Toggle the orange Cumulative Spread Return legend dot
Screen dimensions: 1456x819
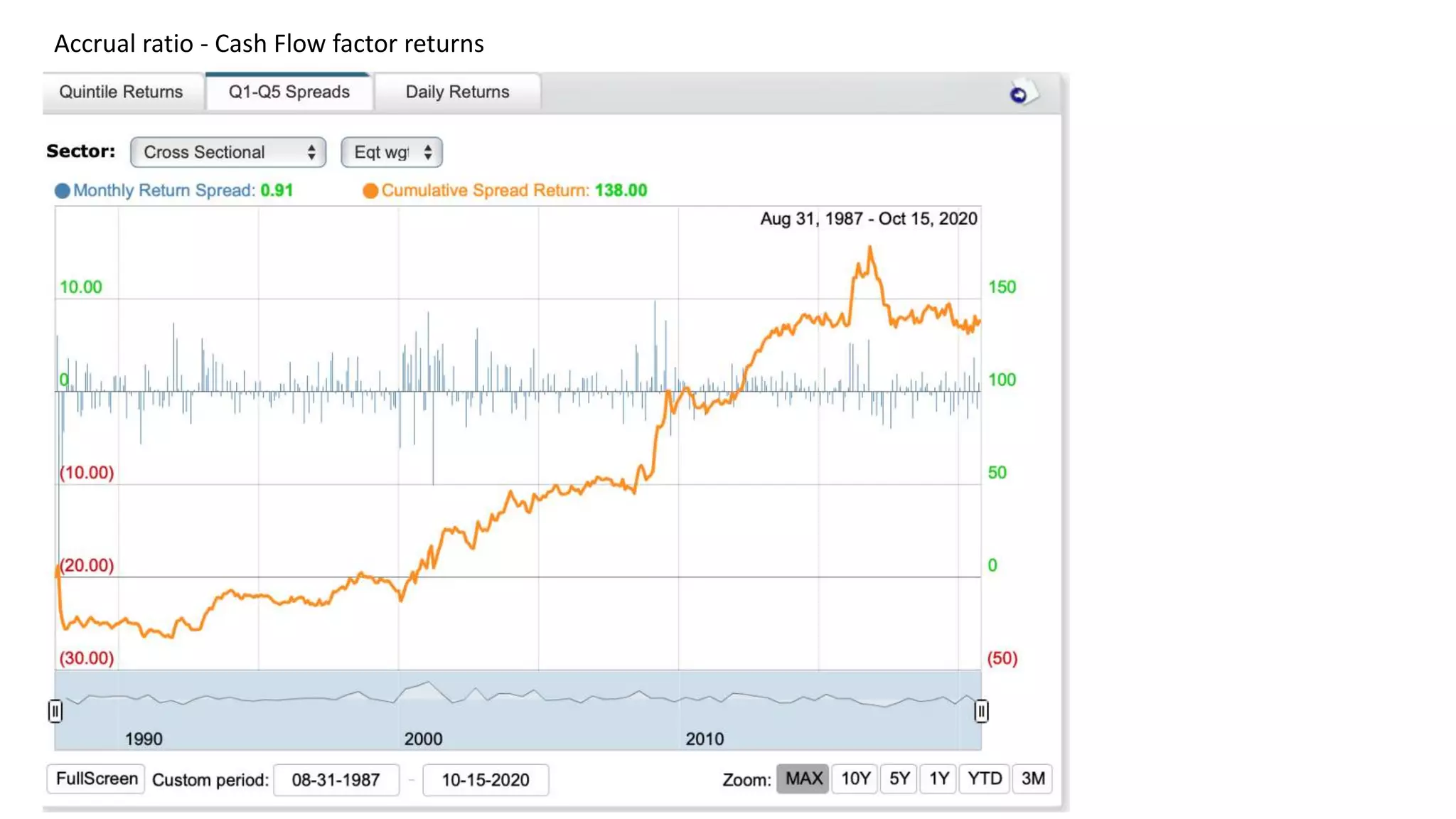coord(370,191)
